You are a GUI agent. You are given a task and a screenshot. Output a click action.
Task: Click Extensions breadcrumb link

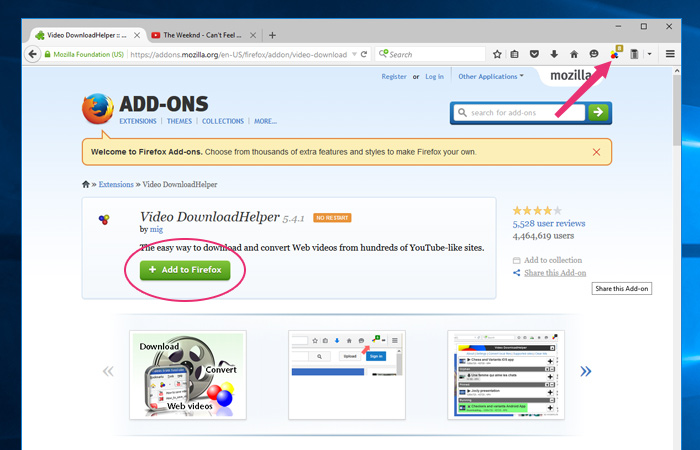[x=116, y=184]
